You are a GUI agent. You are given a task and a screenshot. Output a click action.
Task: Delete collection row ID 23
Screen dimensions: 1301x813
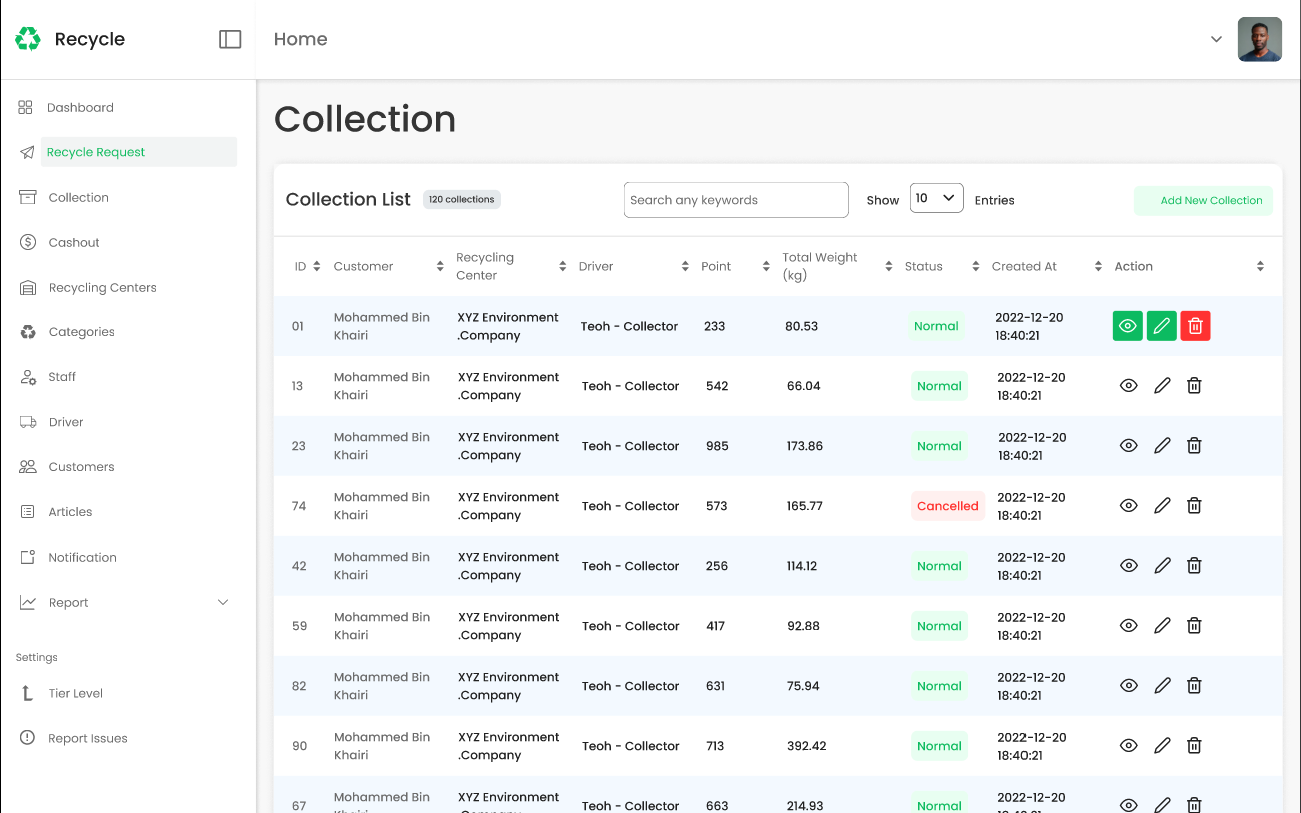pos(1194,445)
